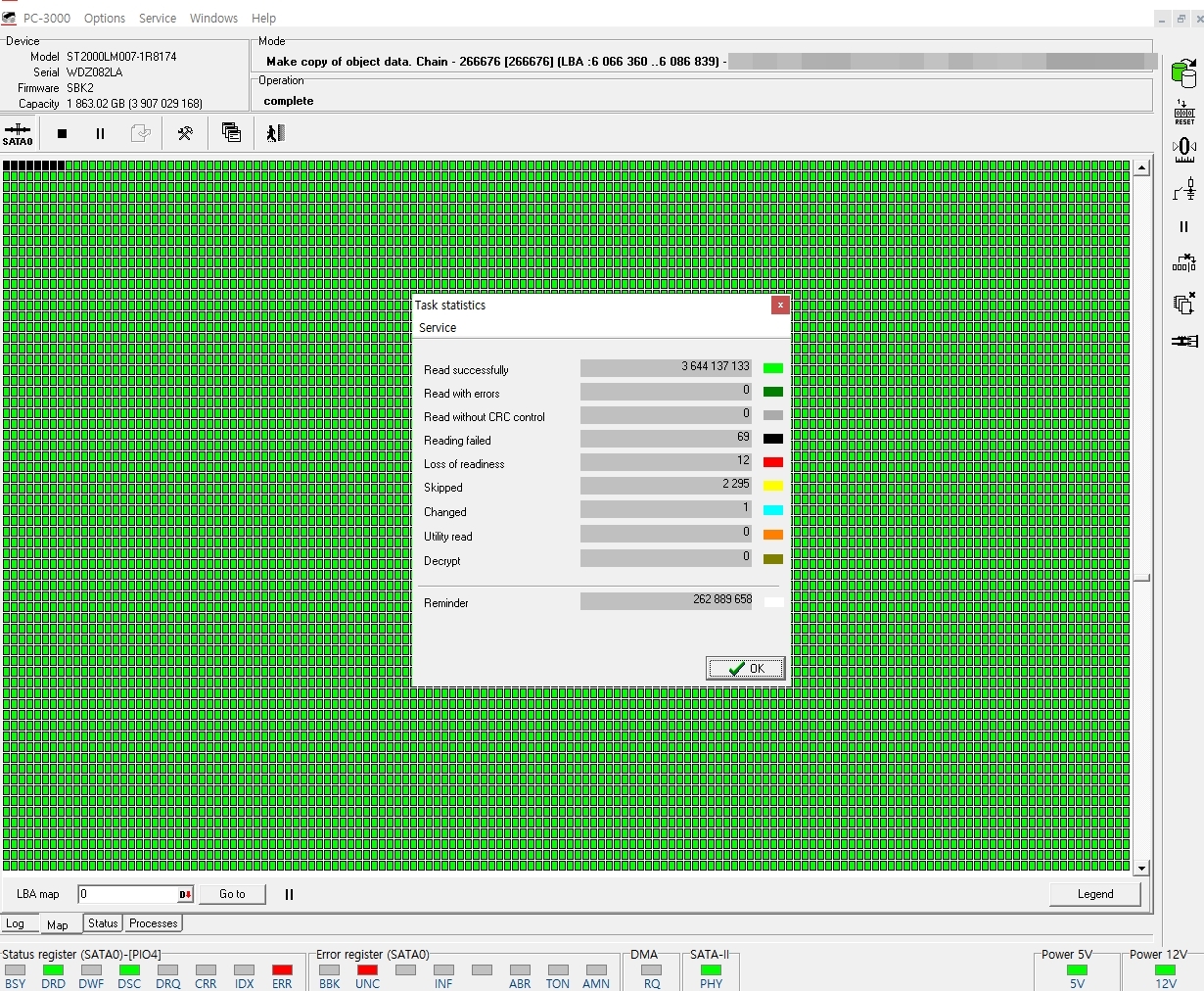Open the Legend button
This screenshot has height=991, width=1204.
tap(1095, 894)
